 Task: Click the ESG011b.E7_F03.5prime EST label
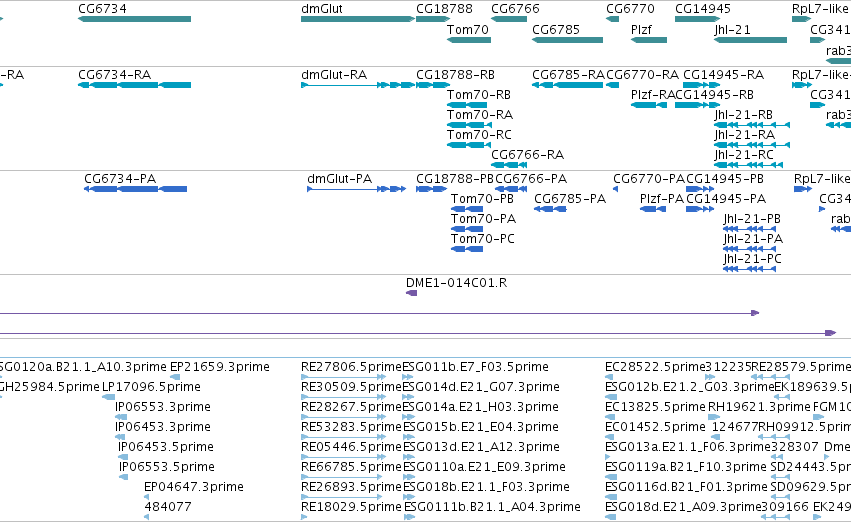coord(475,367)
